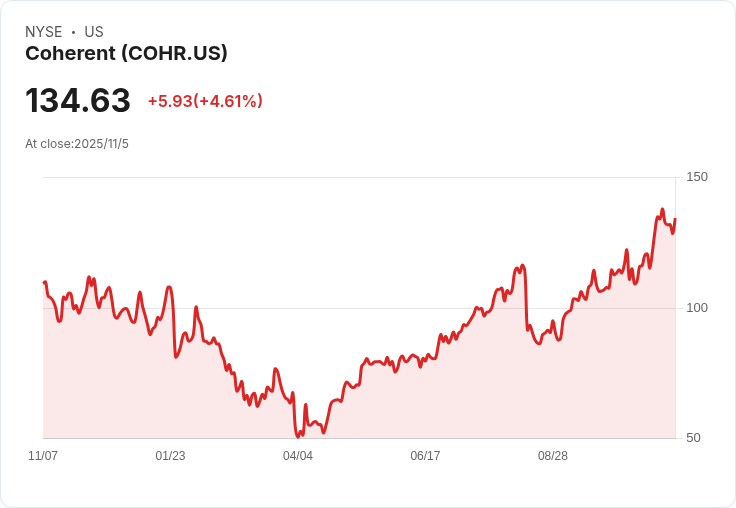Click the first starting point of the price line
Screen dimensions: 736x508
click(44, 283)
